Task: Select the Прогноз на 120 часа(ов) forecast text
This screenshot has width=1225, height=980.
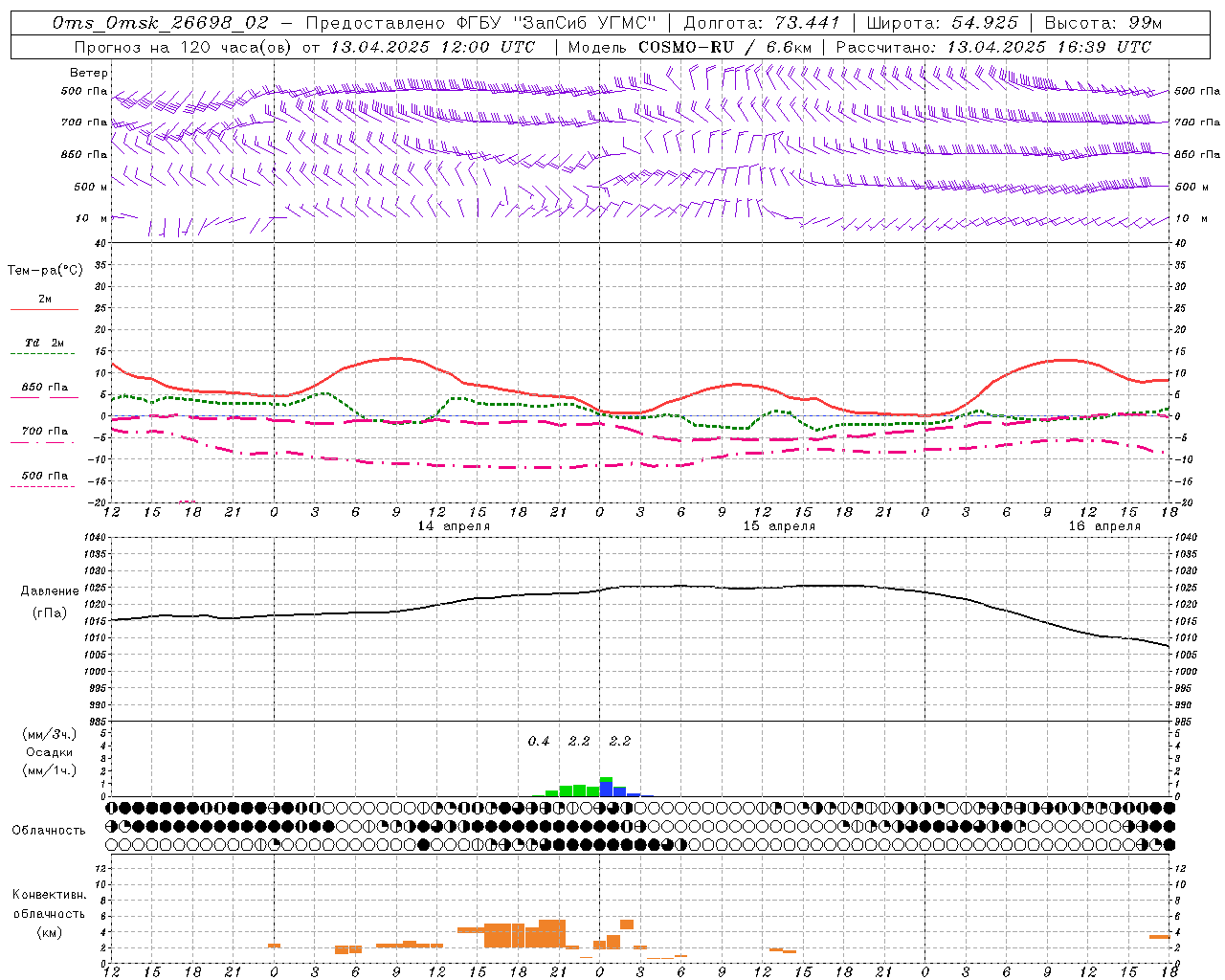Action: 184,47
